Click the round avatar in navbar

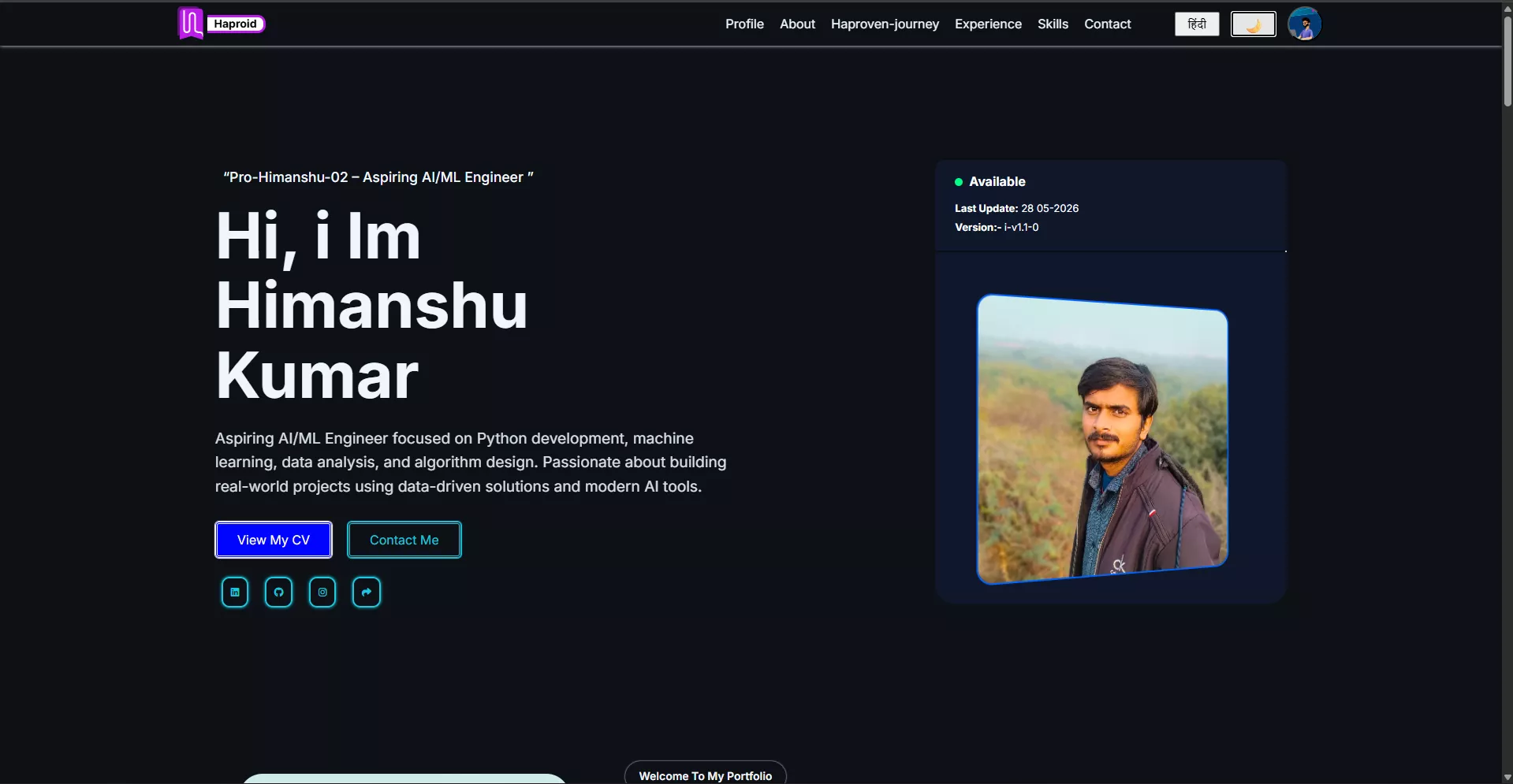coord(1304,24)
